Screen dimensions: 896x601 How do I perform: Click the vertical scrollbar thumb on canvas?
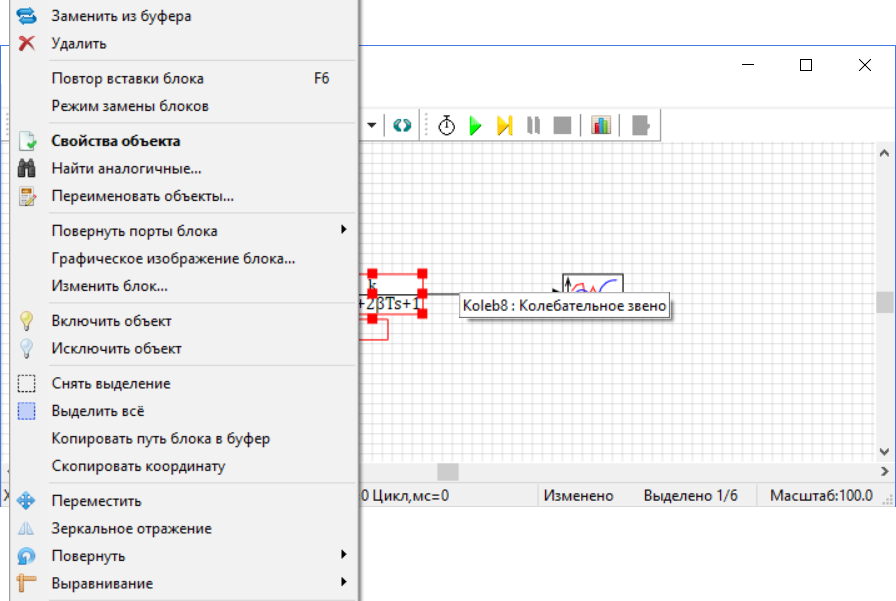click(885, 302)
